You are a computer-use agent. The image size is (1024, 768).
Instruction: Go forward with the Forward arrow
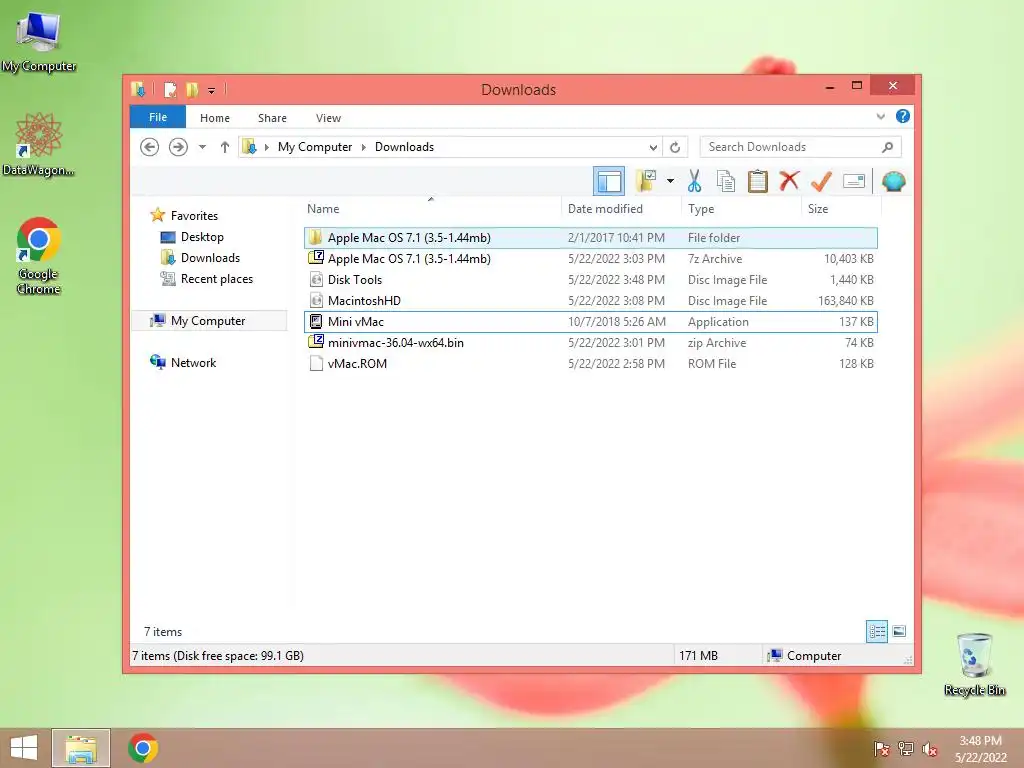[x=178, y=147]
